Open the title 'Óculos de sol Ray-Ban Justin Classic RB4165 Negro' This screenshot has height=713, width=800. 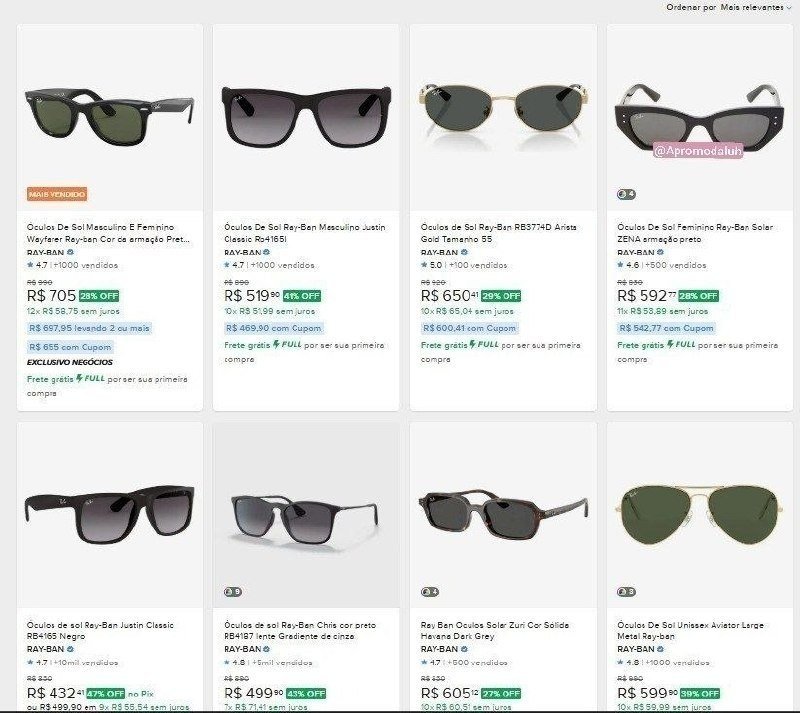click(x=101, y=630)
